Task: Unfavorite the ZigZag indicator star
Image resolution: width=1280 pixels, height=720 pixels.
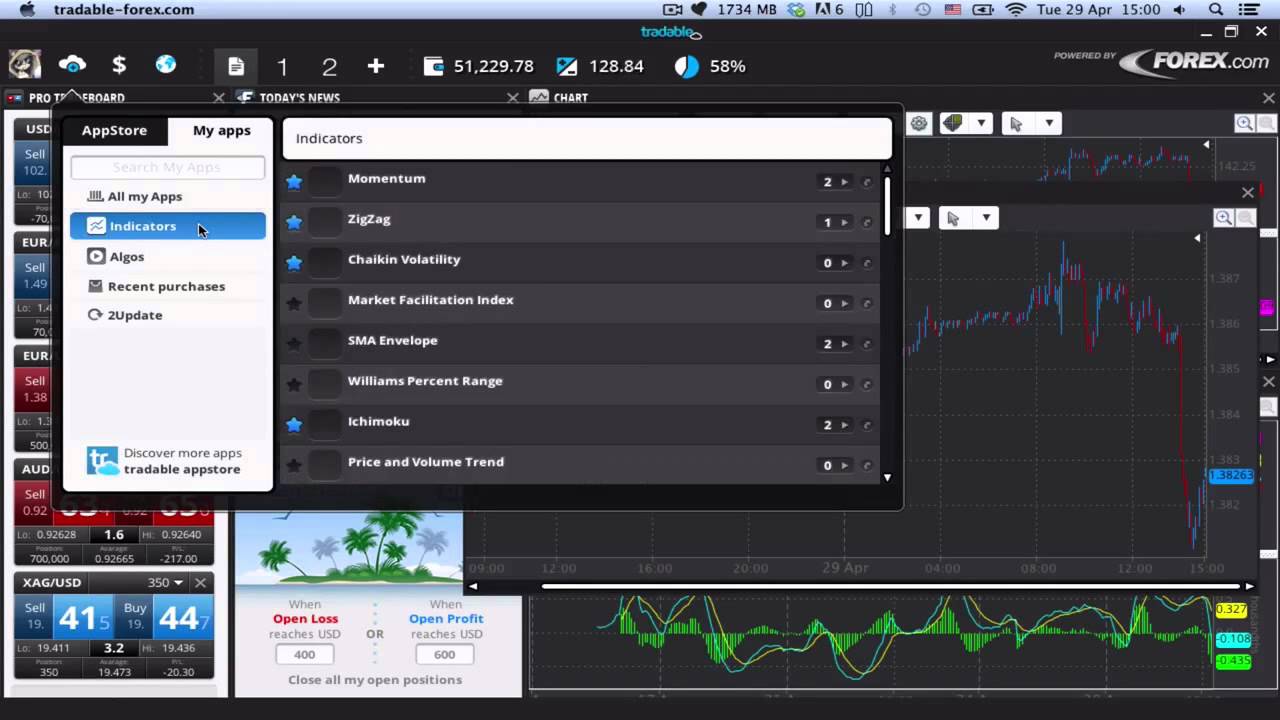Action: click(294, 222)
